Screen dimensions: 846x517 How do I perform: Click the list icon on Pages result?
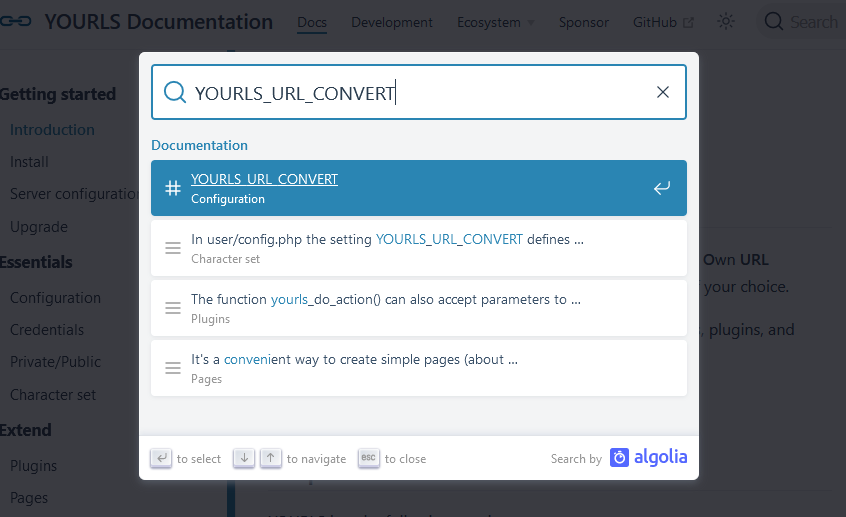coord(173,368)
